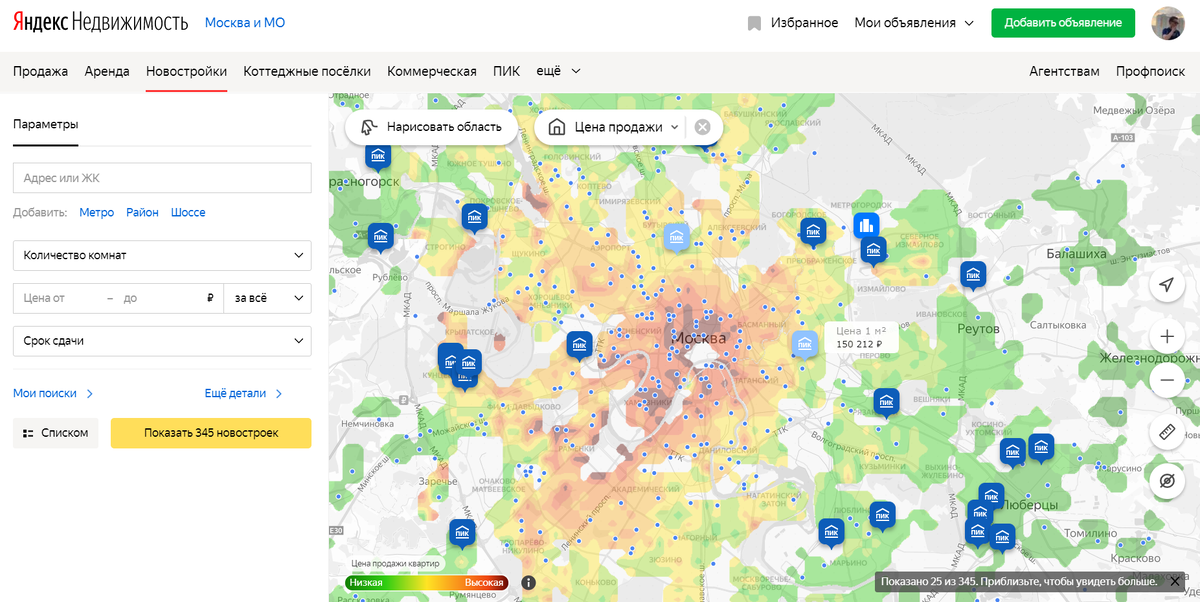The width and height of the screenshot is (1200, 602).
Task: Open ПИК marker below the 150 212 ₽ tooltip
Action: tap(886, 402)
